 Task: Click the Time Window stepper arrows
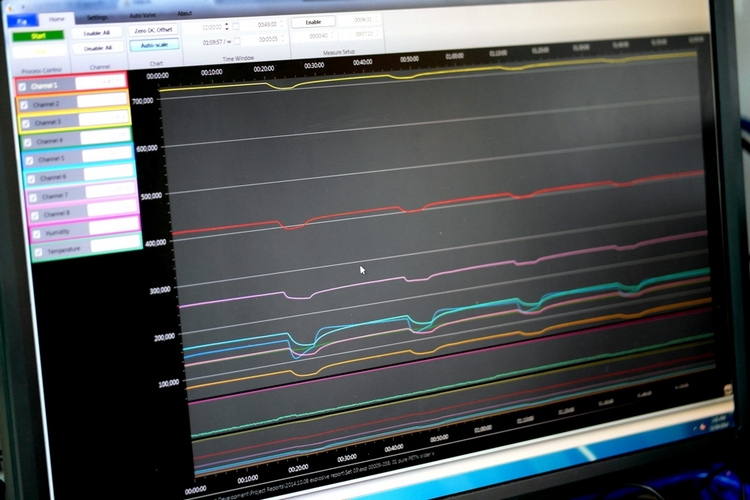click(x=227, y=26)
